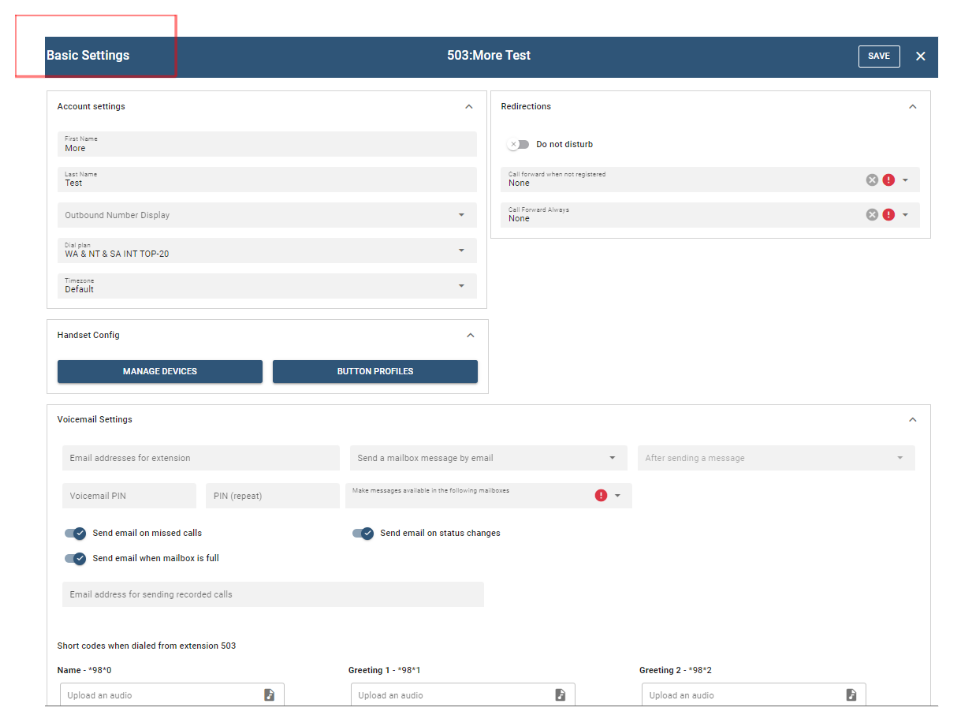Click the Manage Devices button
The height and width of the screenshot is (720, 960).
[x=160, y=372]
